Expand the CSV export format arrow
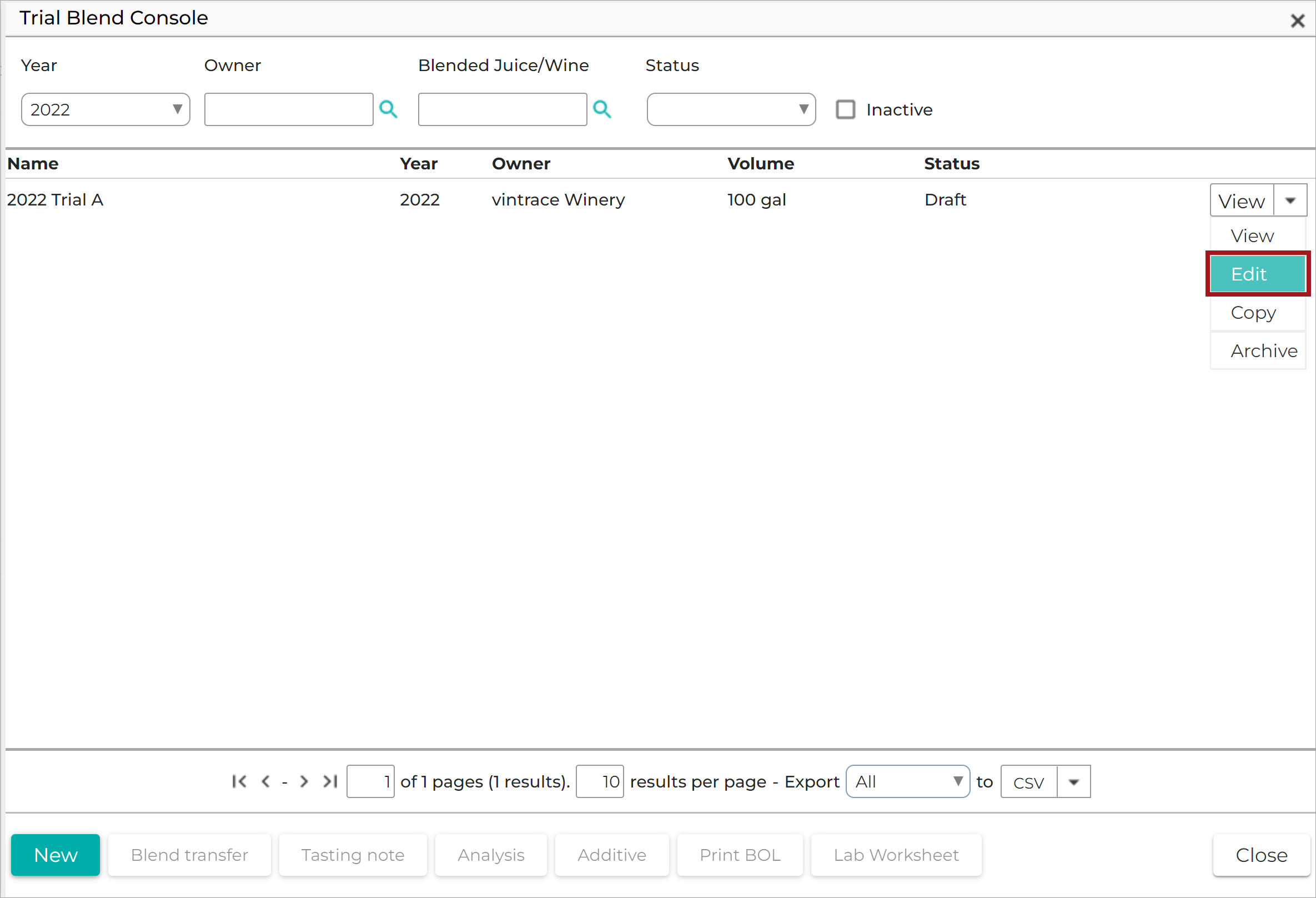The width and height of the screenshot is (1316, 898). [1074, 782]
